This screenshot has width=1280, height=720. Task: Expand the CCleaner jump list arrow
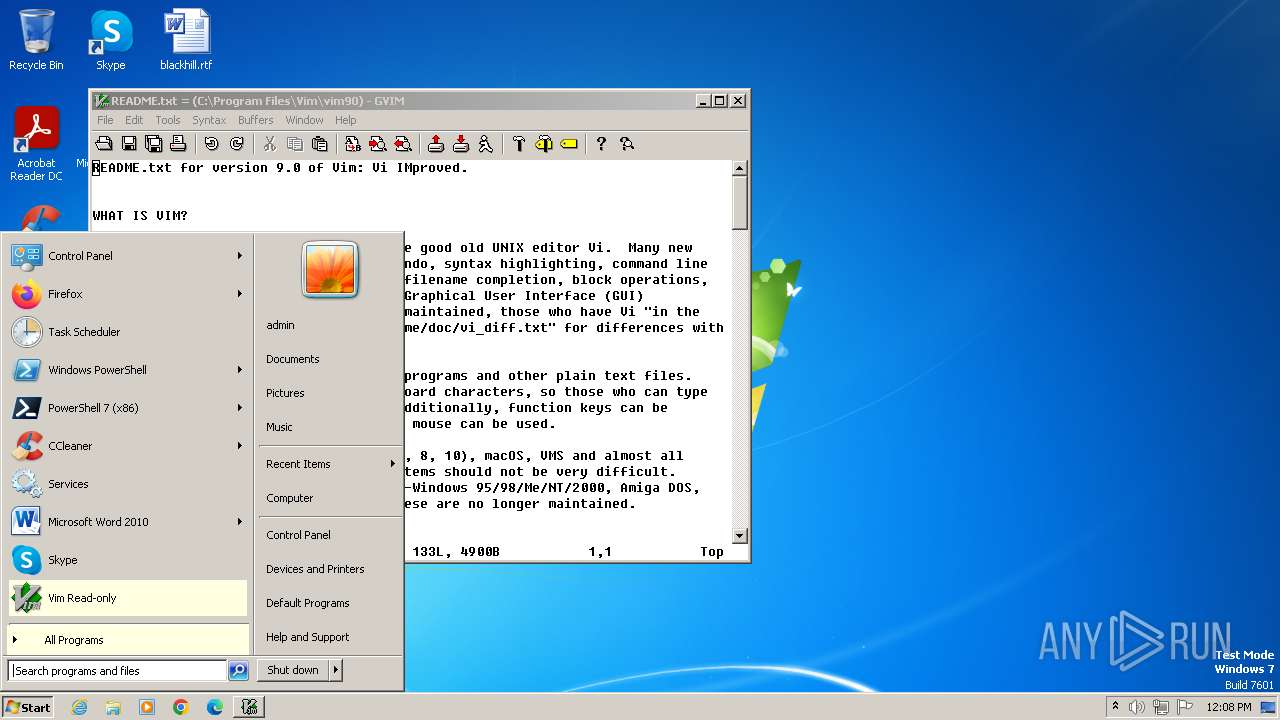point(239,446)
